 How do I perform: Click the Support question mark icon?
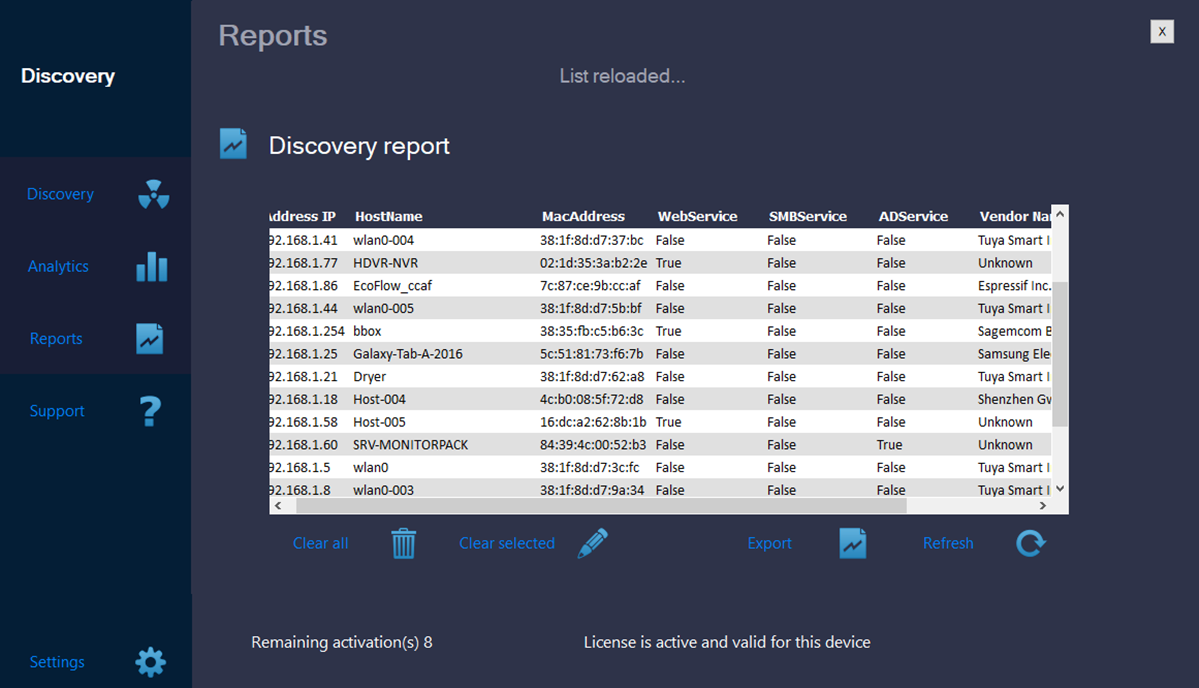(x=151, y=411)
